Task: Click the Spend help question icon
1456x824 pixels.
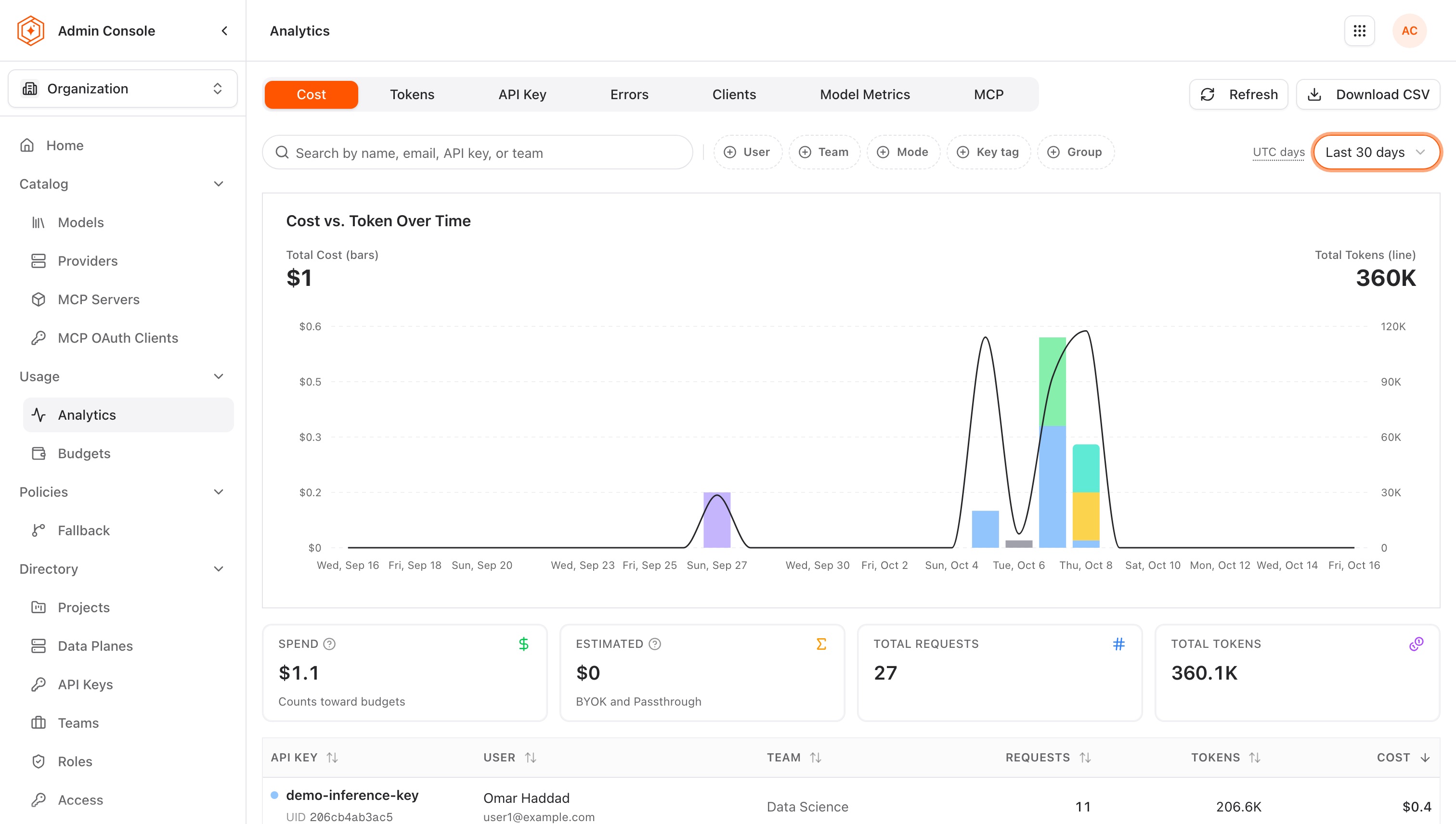Action: pos(329,644)
